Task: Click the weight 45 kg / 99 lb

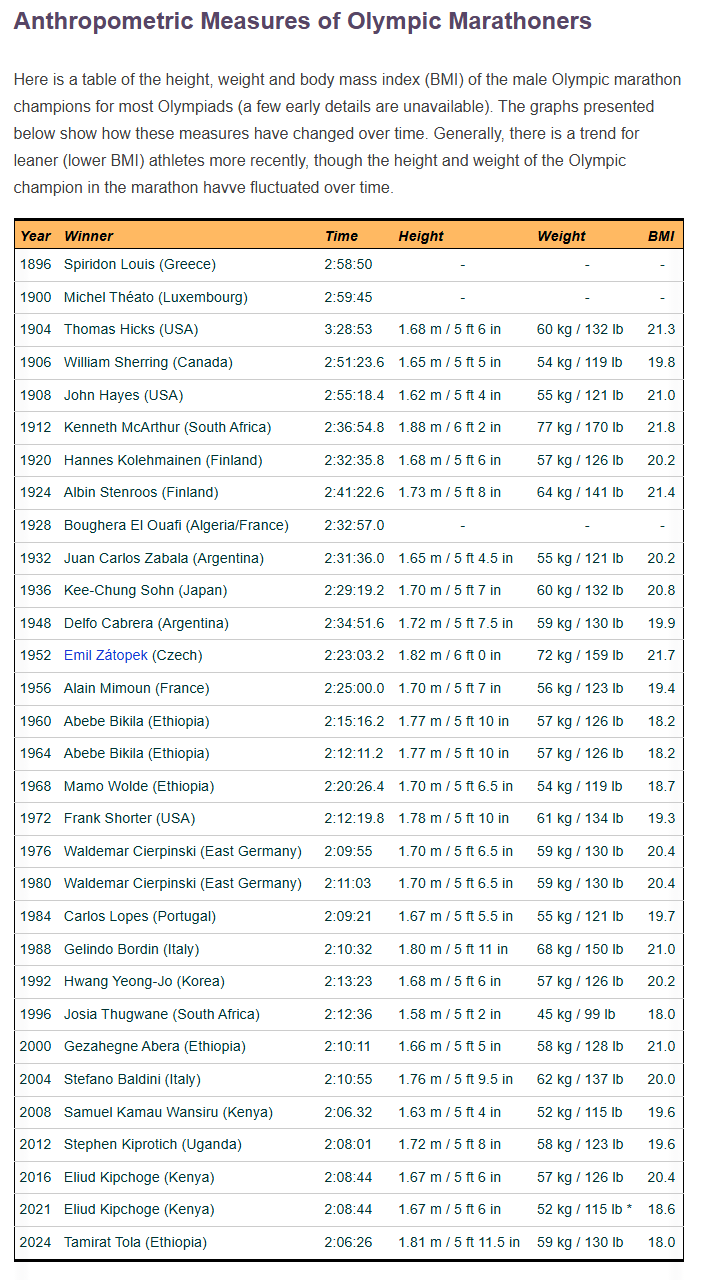Action: click(576, 1014)
